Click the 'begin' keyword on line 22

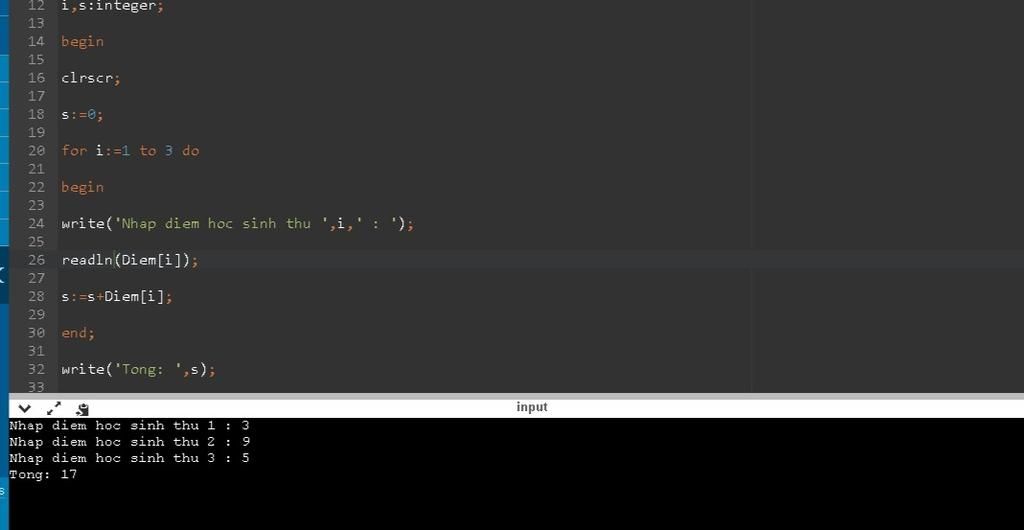82,187
